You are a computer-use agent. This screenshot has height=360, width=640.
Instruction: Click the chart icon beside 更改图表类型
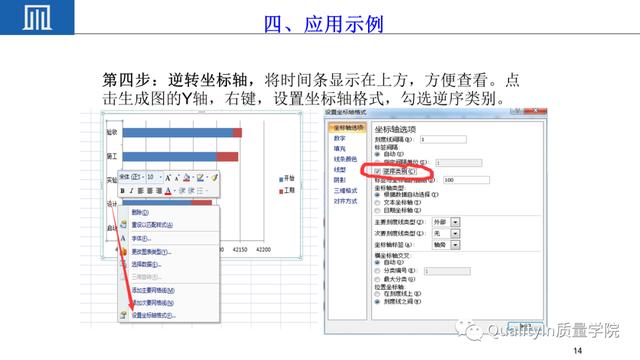point(123,251)
